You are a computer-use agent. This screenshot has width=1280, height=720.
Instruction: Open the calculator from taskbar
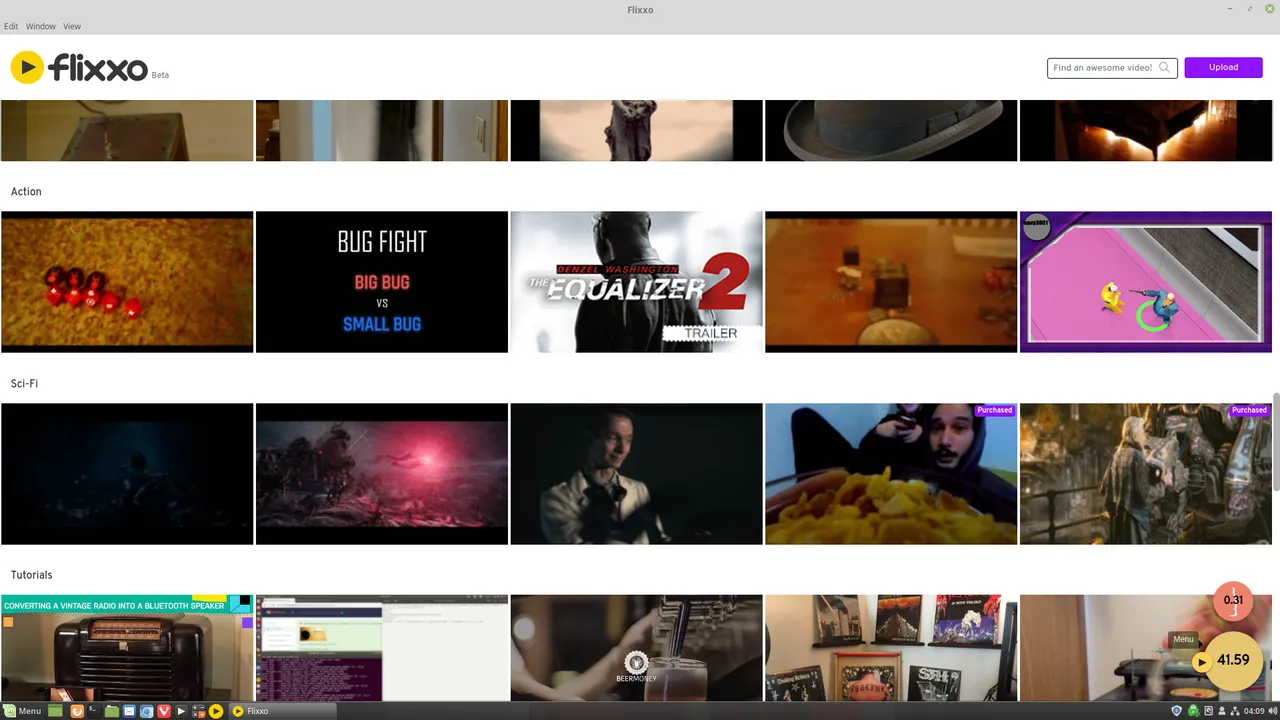(x=199, y=711)
